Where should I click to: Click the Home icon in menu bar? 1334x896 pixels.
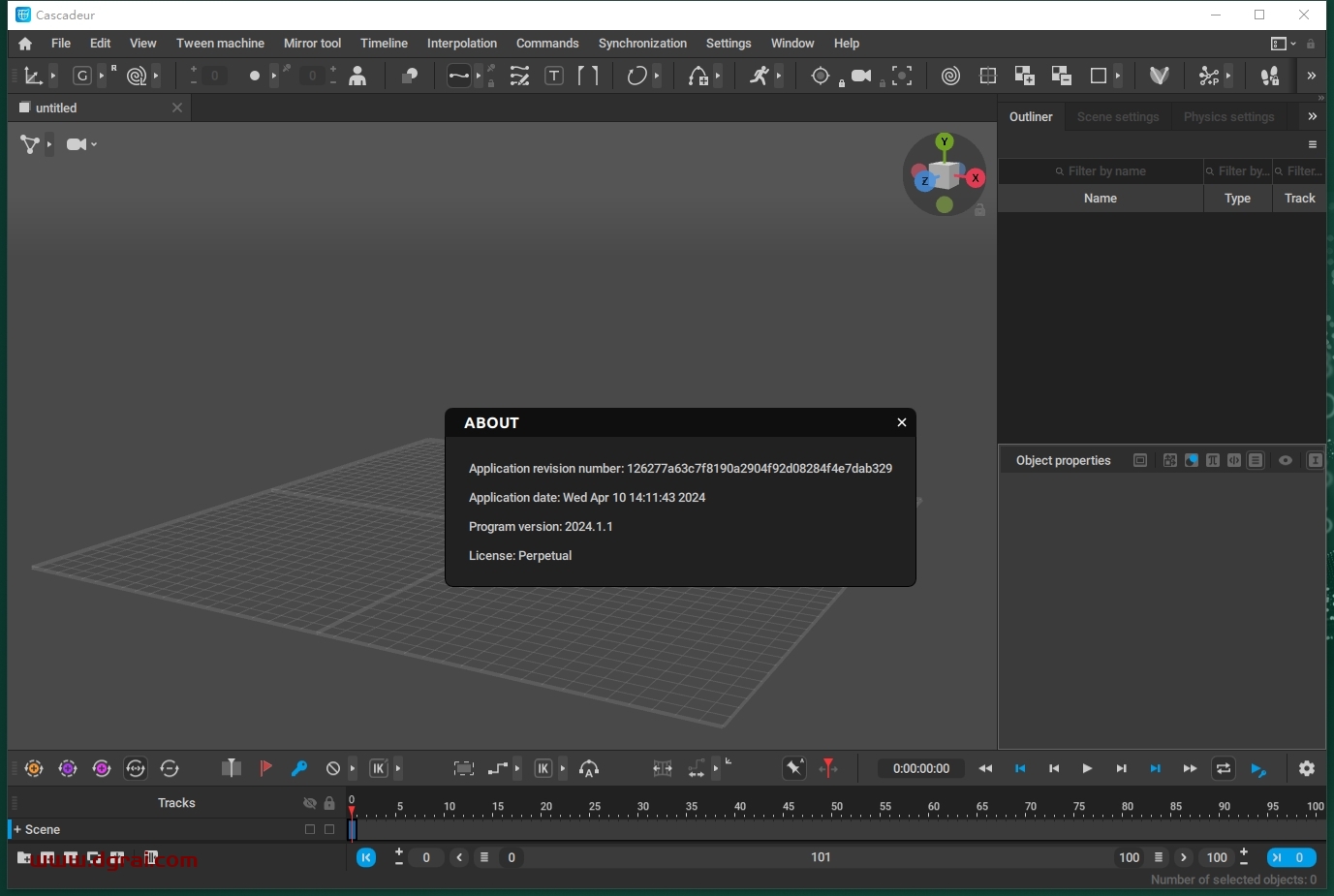(25, 44)
